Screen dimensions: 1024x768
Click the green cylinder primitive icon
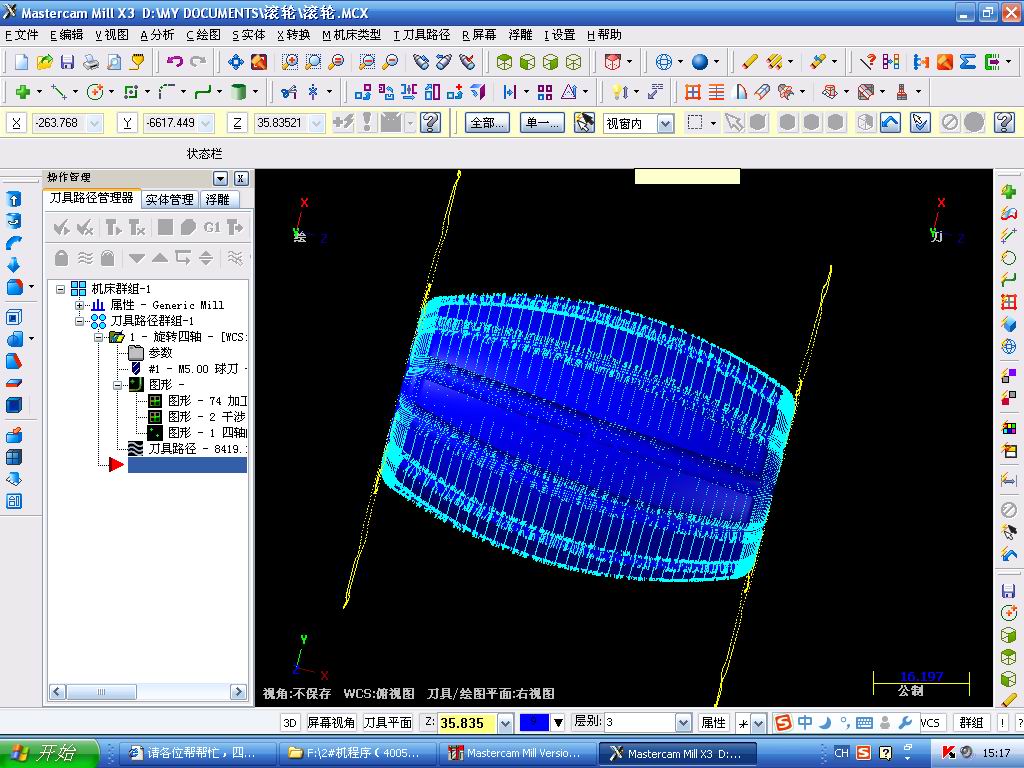click(238, 92)
